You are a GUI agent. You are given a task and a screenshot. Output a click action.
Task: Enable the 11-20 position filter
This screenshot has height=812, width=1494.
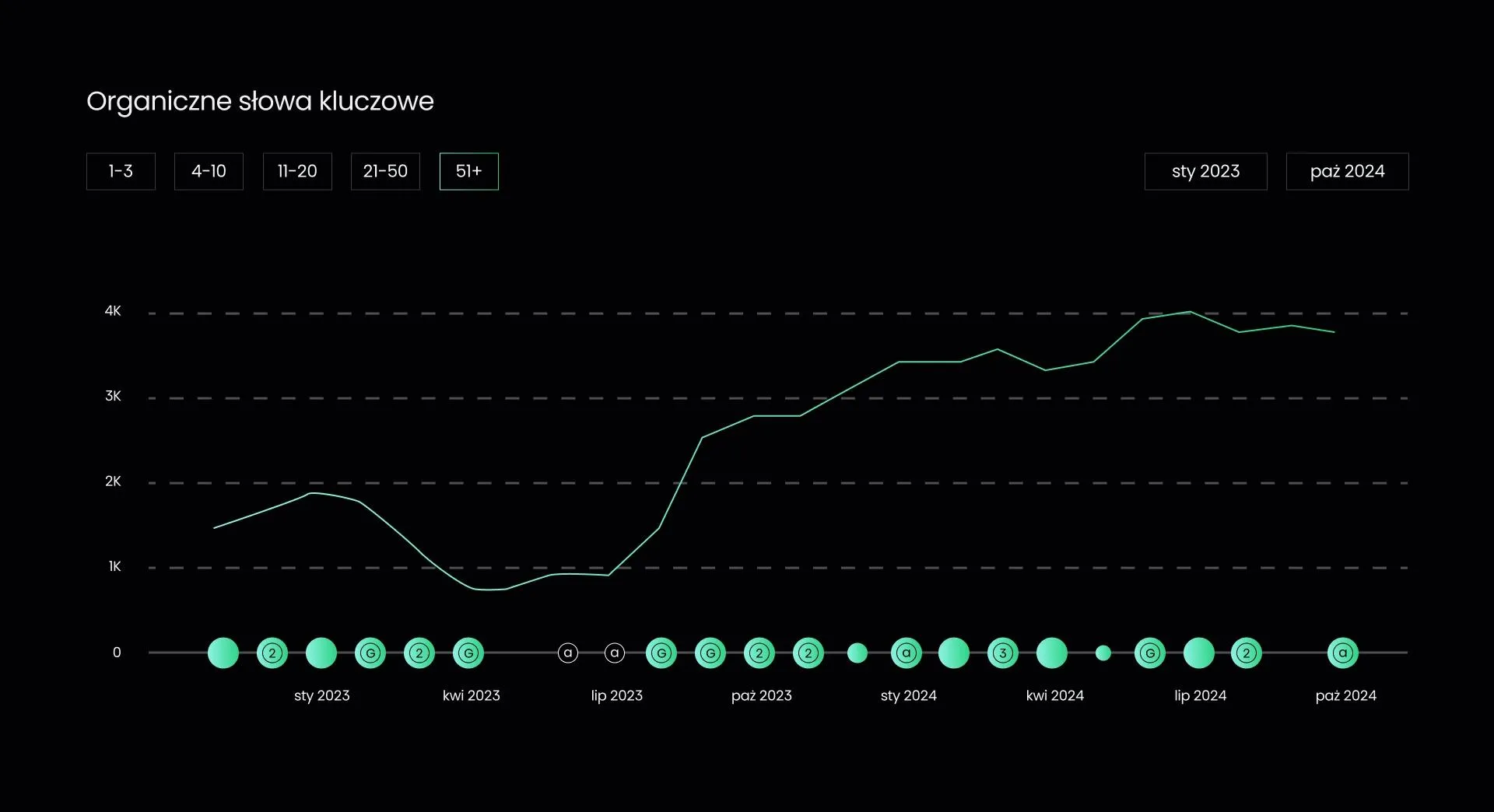click(x=297, y=171)
